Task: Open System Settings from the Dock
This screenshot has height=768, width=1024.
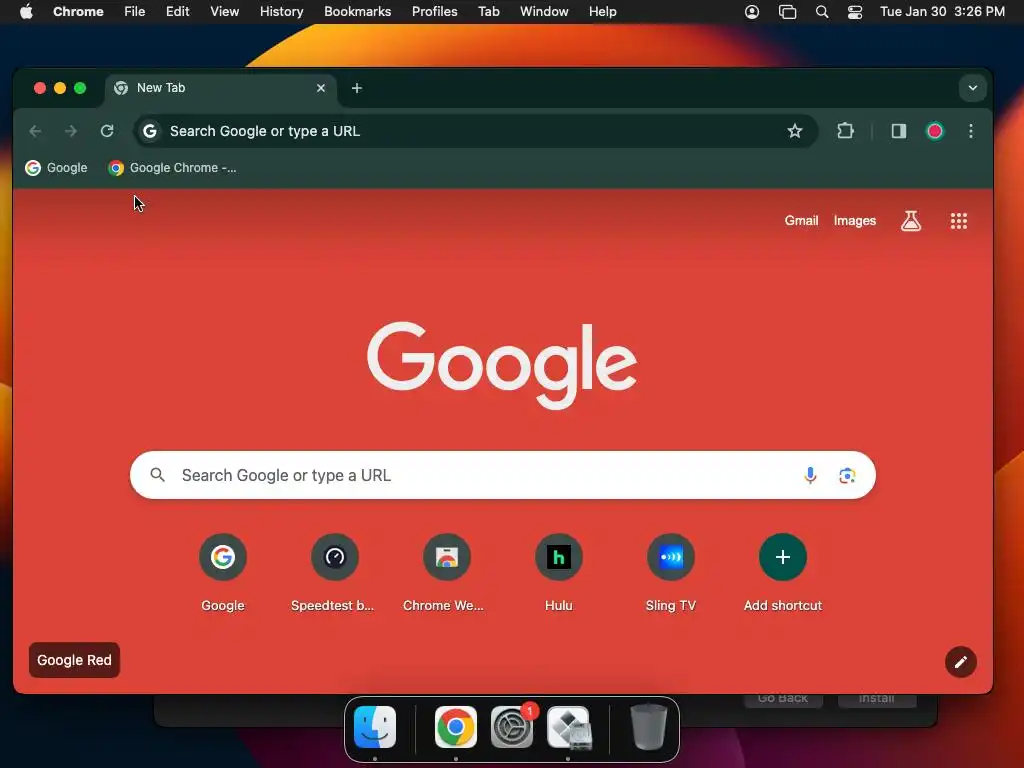Action: [512, 727]
